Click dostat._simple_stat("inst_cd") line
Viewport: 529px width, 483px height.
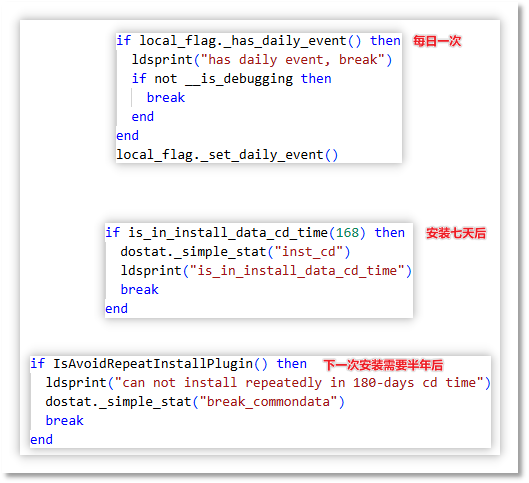(235, 252)
